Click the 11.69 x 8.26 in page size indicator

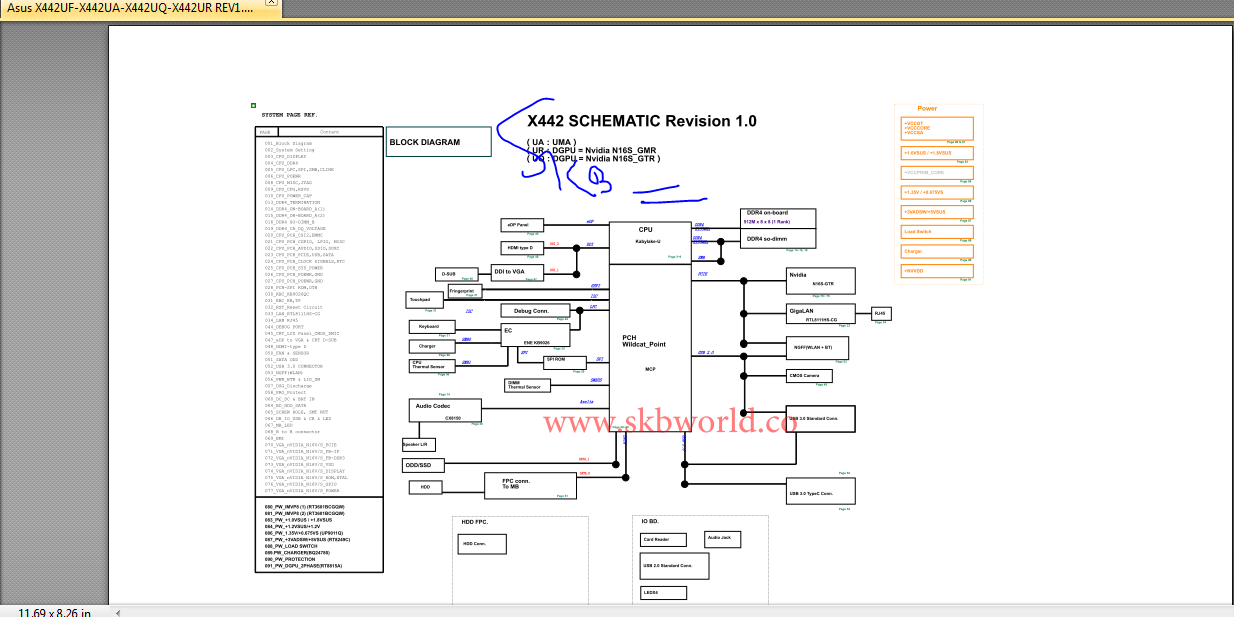tap(55, 612)
